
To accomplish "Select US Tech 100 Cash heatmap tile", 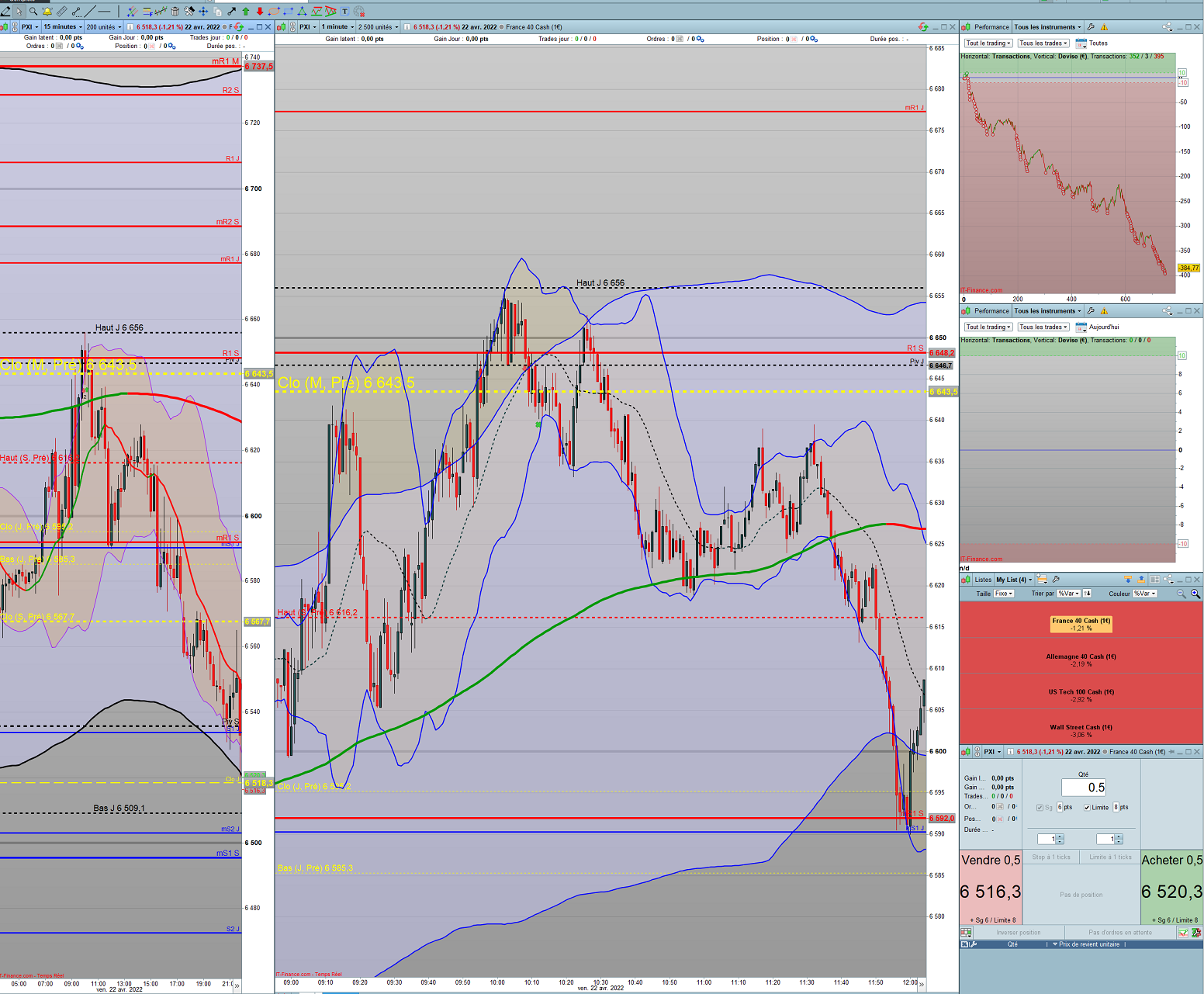I will click(1081, 695).
